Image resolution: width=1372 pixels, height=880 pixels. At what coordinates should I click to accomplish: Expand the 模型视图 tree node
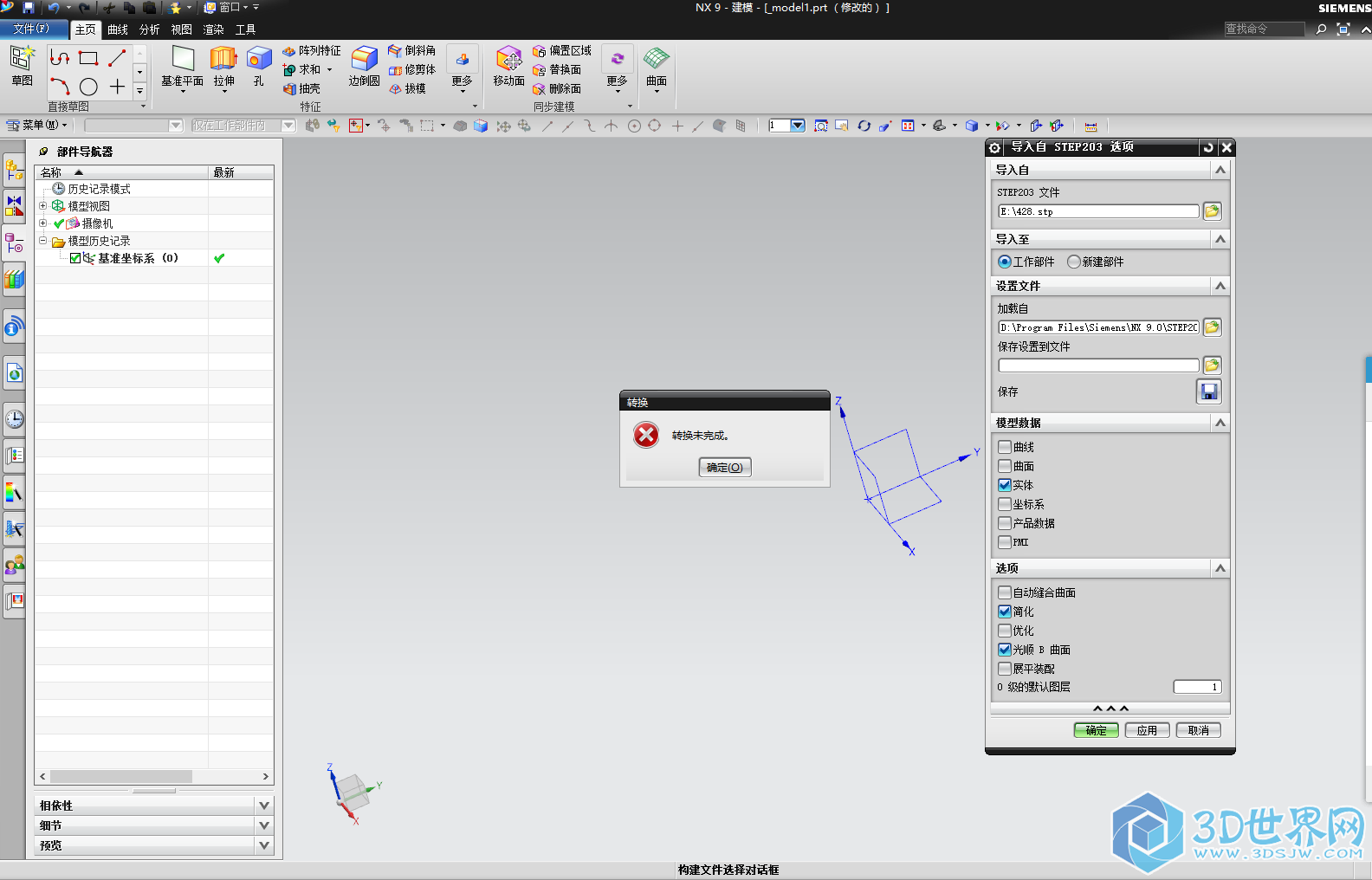[42, 205]
